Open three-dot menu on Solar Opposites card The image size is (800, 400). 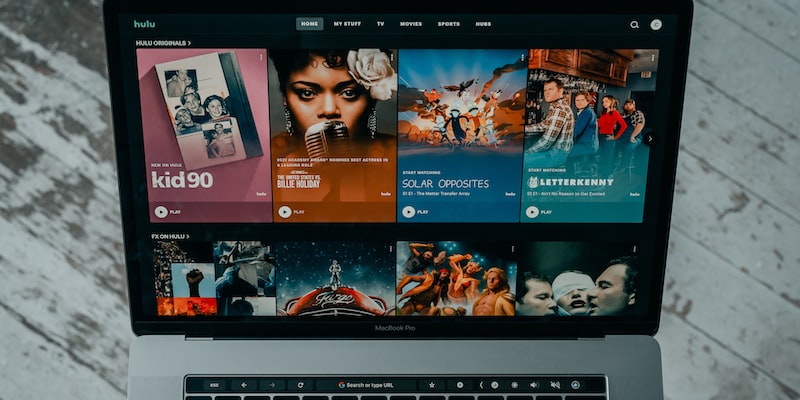click(x=522, y=58)
